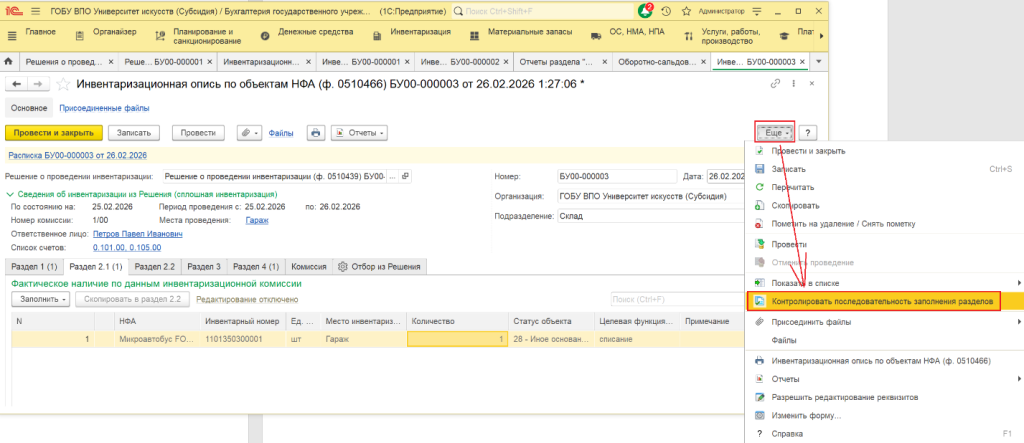
Task: Open the help question mark button
Action: point(809,132)
